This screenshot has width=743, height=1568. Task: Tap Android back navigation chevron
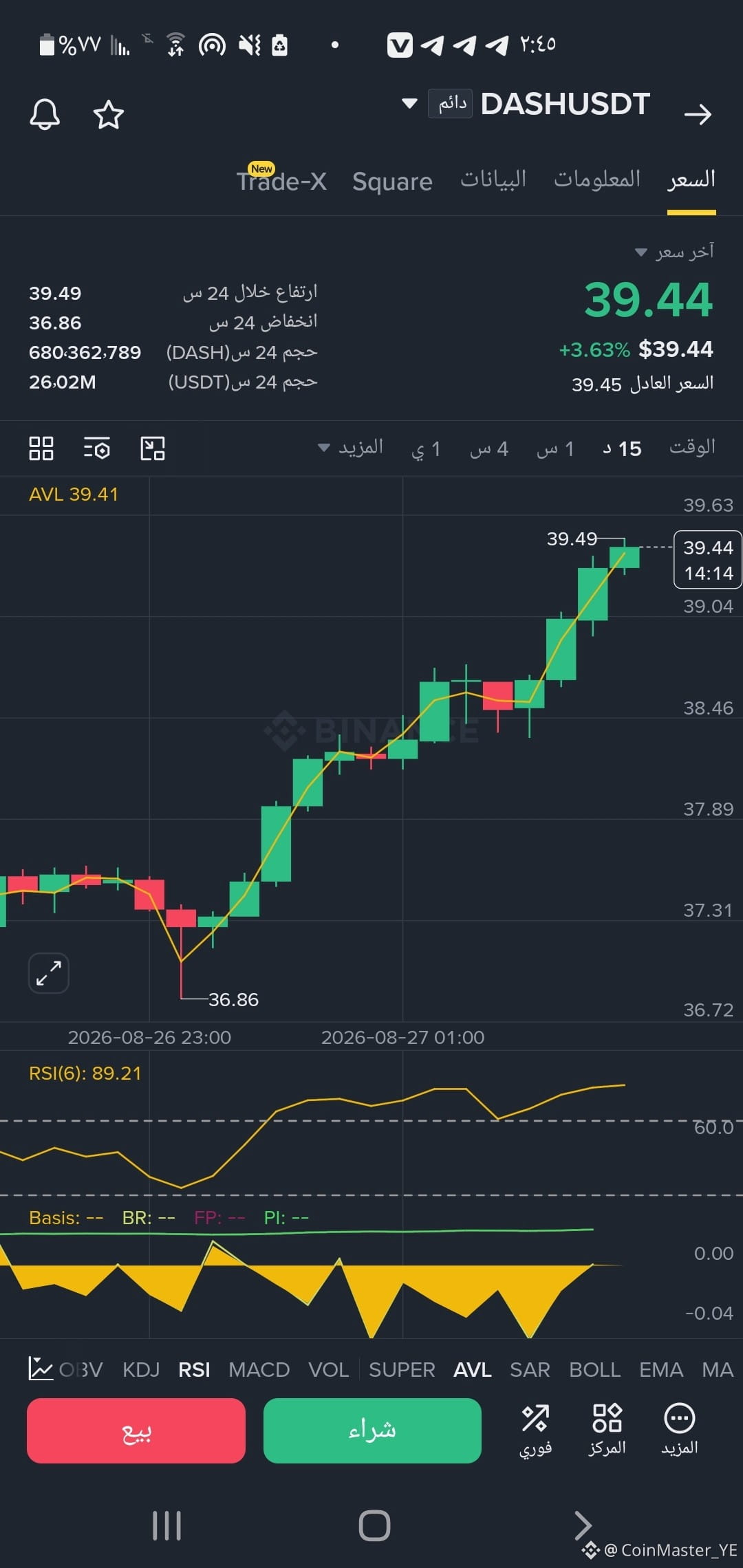point(583,1525)
